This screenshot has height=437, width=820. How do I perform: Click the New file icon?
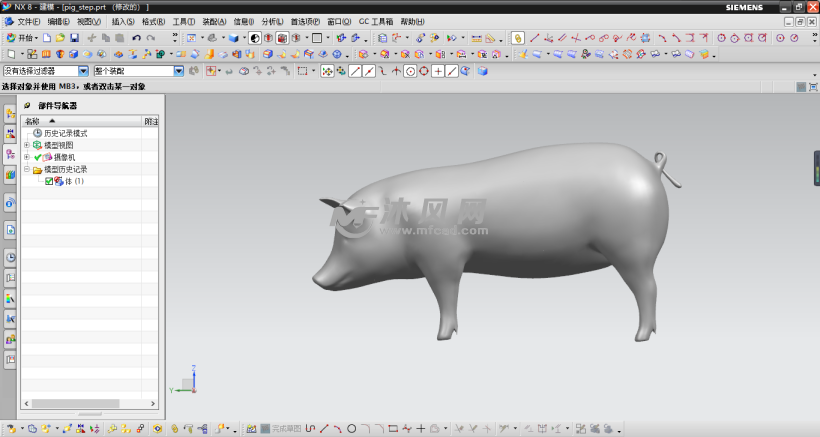[47, 38]
